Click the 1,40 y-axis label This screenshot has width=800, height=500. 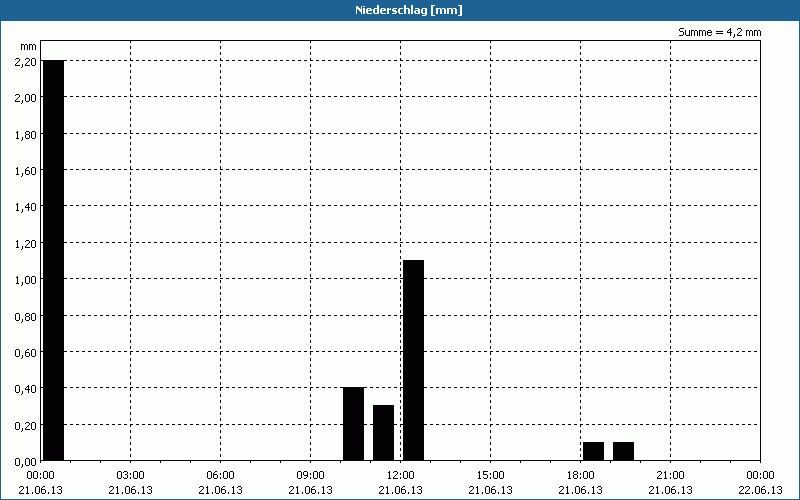click(26, 207)
